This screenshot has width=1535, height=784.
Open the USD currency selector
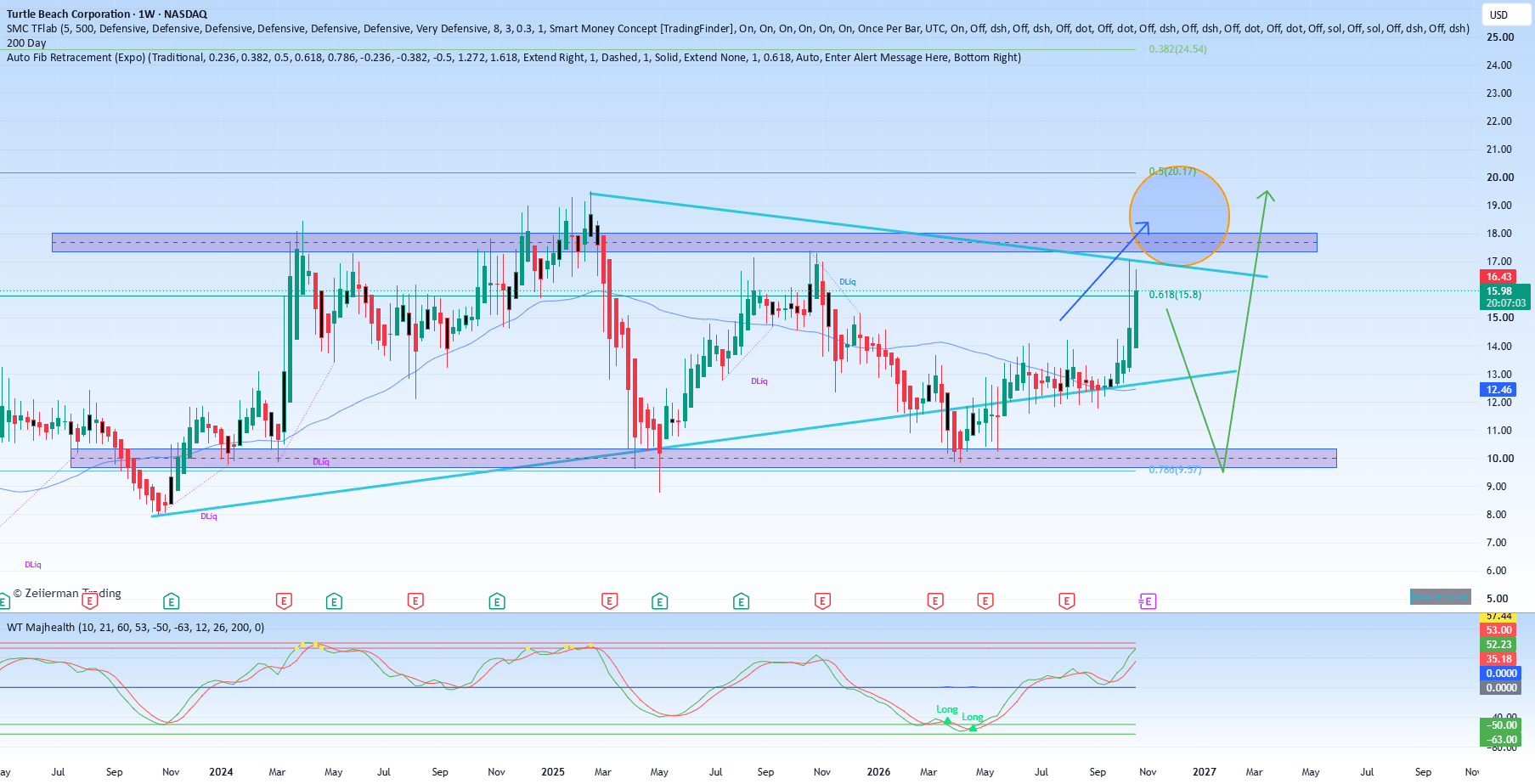[x=1507, y=14]
